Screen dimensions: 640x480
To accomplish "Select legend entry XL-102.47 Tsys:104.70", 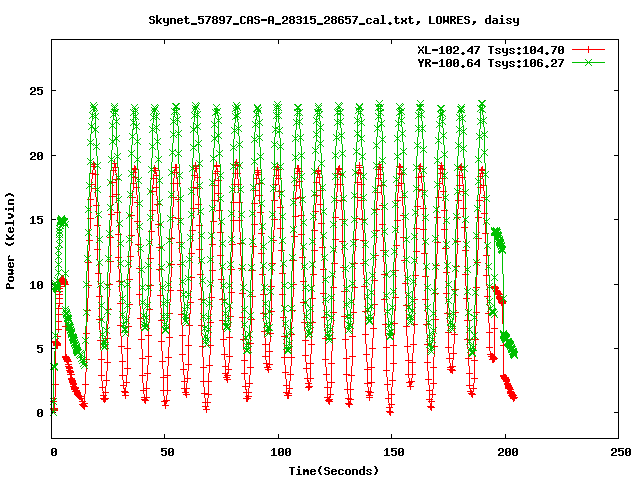I will tap(491, 50).
